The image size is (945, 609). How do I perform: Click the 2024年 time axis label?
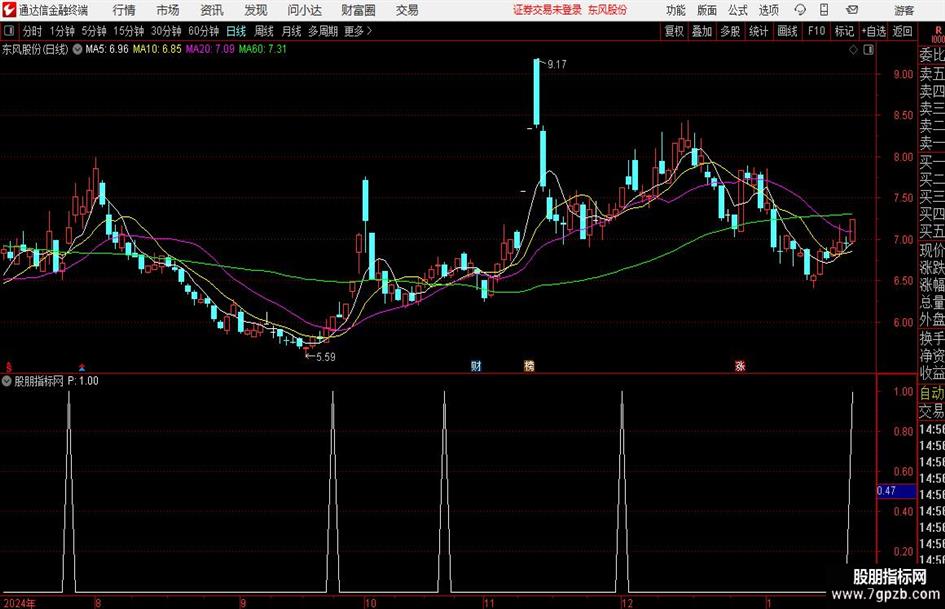coord(19,603)
